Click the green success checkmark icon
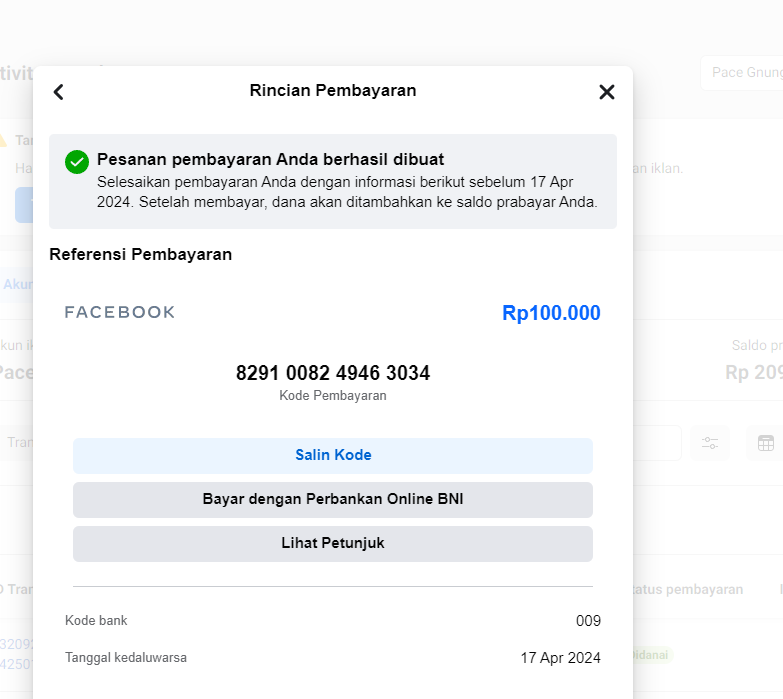 coord(77,162)
